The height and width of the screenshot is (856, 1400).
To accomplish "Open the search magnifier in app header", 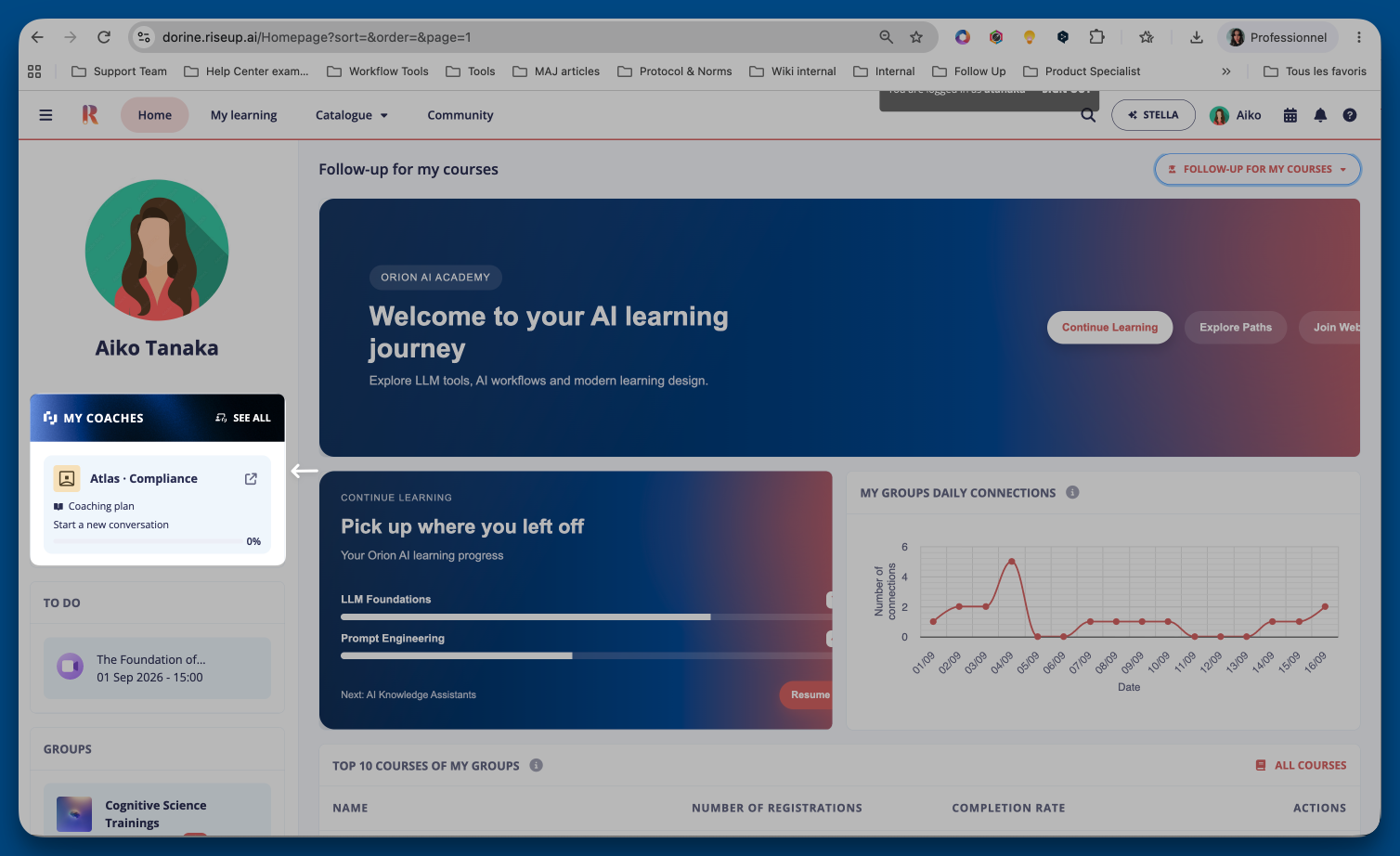I will (x=1088, y=115).
